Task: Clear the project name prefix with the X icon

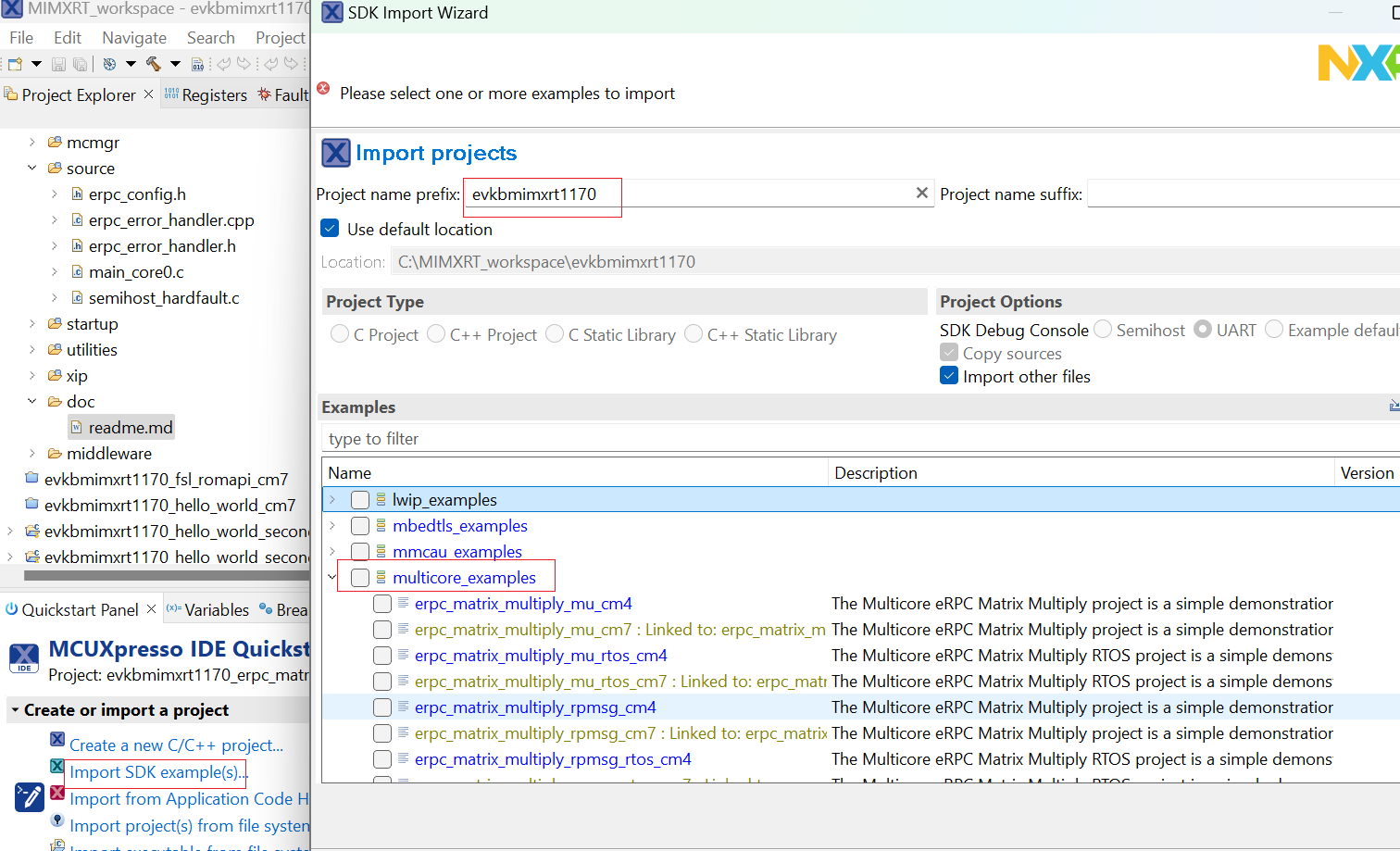Action: coord(922,193)
